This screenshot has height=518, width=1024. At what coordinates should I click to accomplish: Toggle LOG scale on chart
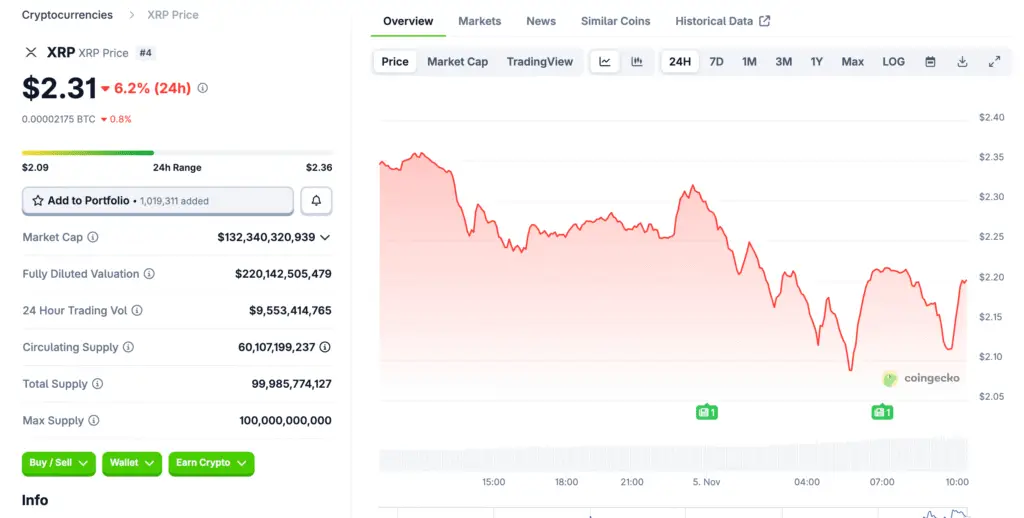[893, 62]
